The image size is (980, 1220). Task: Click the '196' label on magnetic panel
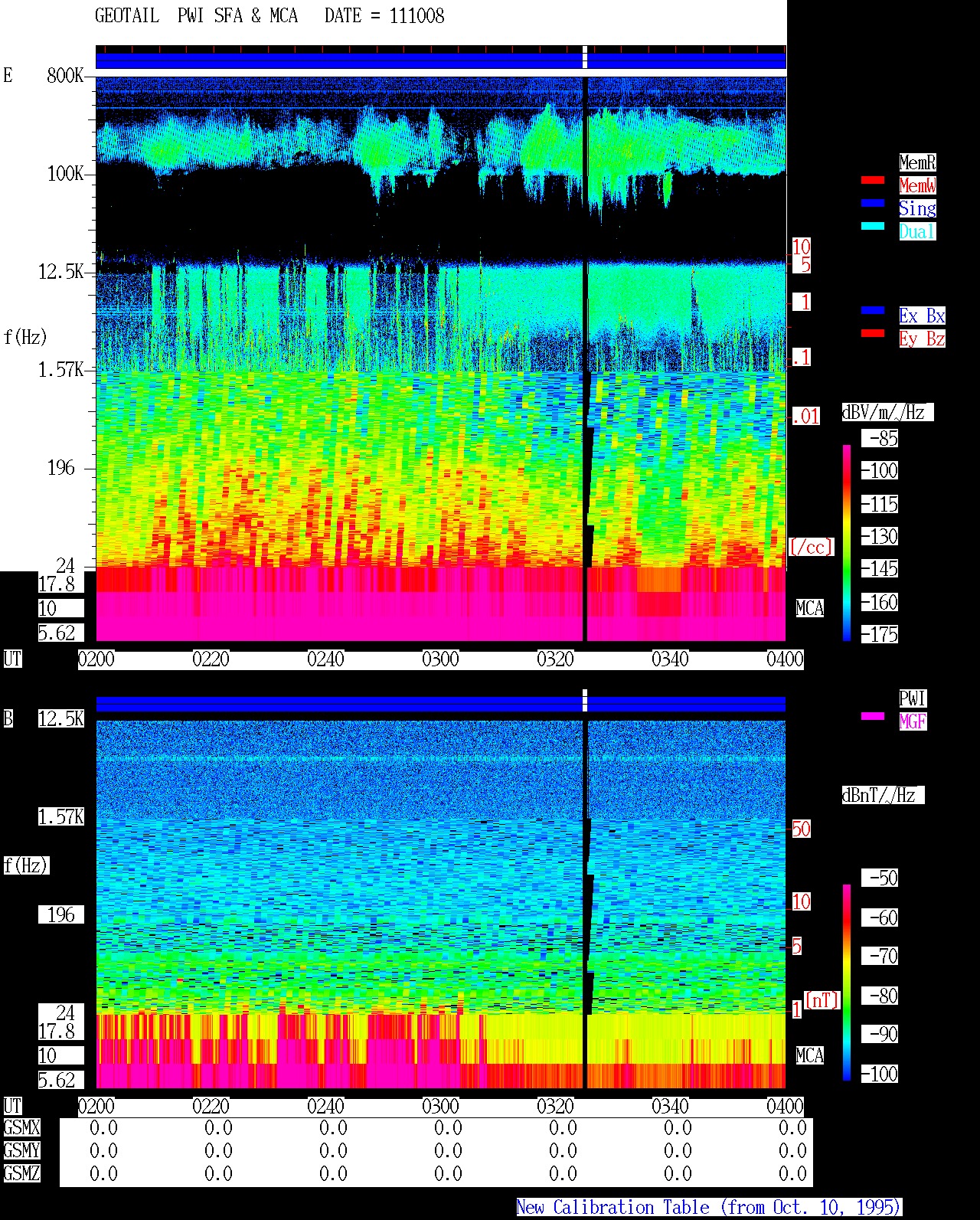click(61, 914)
